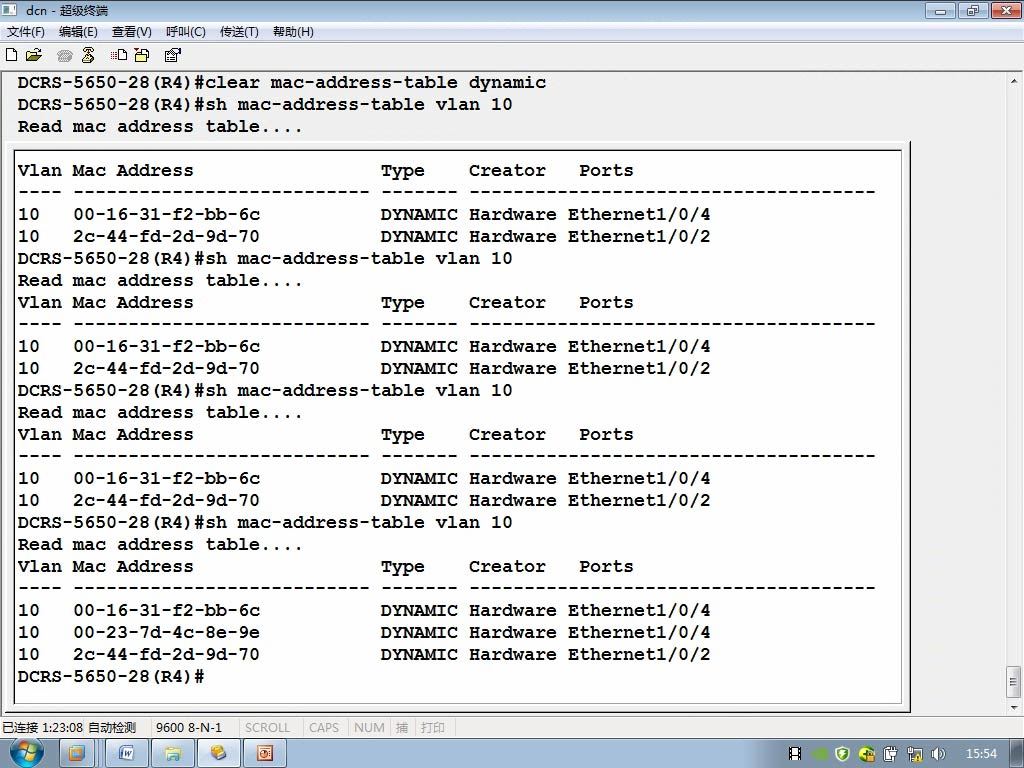Click the '打印' status bar indicator
This screenshot has height=768, width=1024.
pyautogui.click(x=433, y=728)
